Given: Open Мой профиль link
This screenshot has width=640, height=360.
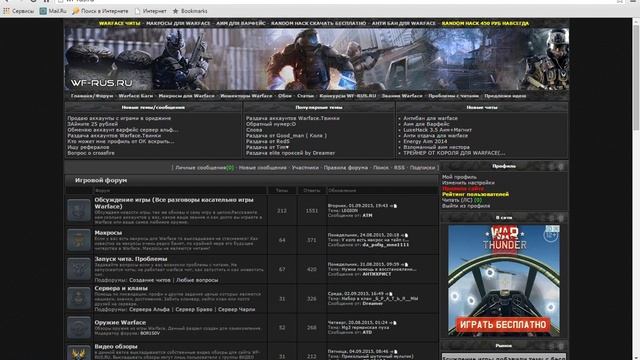Looking at the screenshot, I should [x=459, y=177].
